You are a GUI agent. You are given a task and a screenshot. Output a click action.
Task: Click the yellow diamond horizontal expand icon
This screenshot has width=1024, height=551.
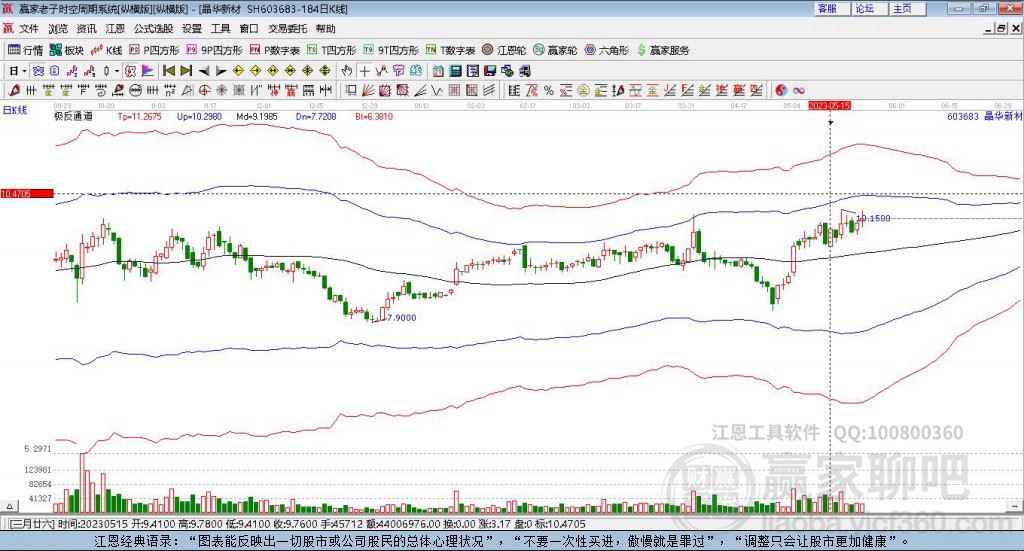(x=273, y=71)
